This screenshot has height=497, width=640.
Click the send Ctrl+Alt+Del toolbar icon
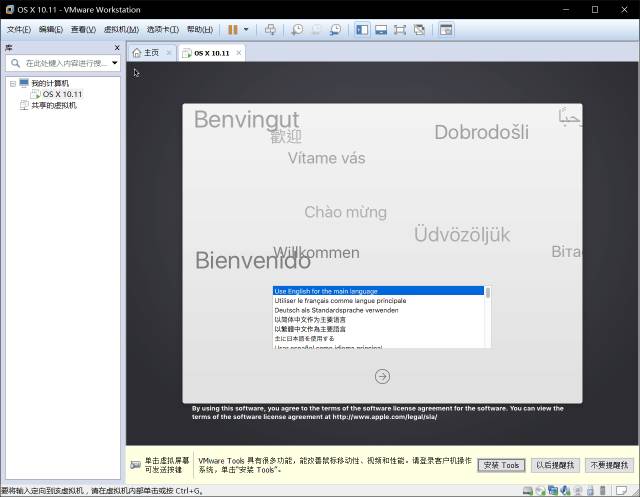pyautogui.click(x=270, y=29)
